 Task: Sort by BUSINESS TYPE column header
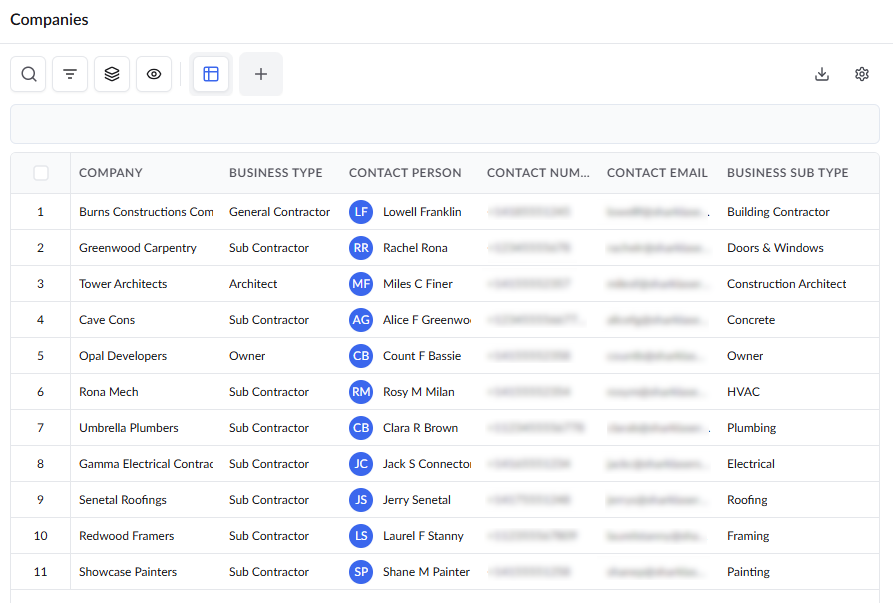276,173
